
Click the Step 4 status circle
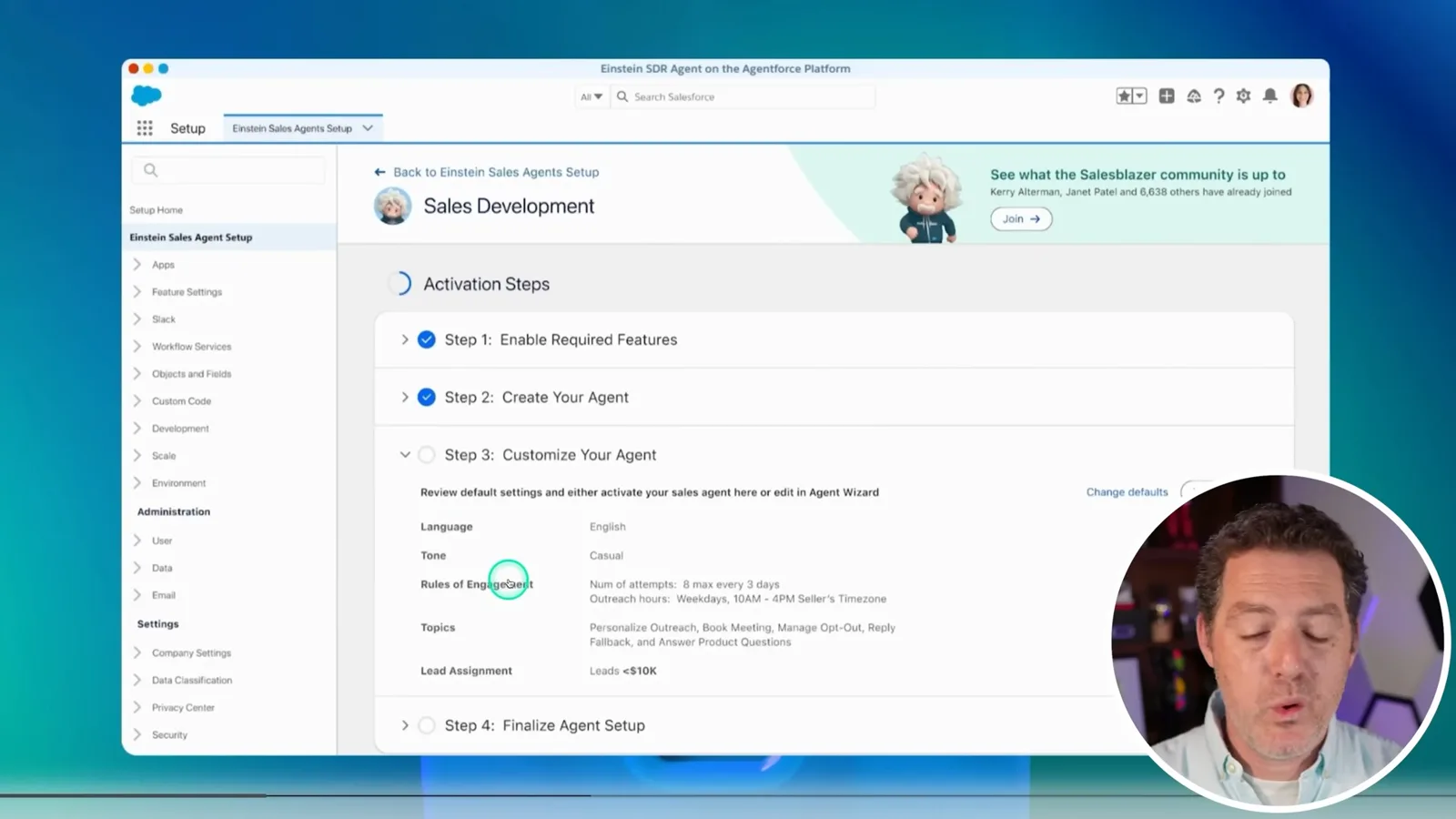click(x=427, y=725)
